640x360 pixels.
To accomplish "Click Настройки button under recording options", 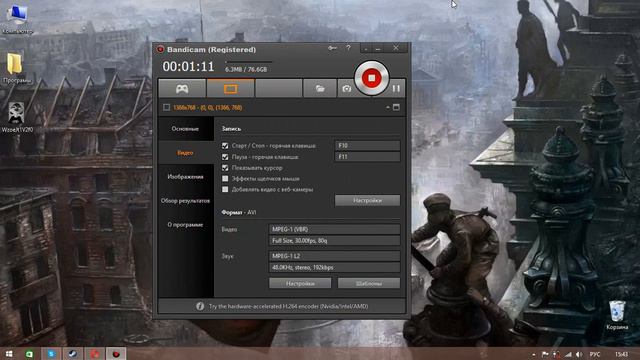I will click(x=367, y=200).
